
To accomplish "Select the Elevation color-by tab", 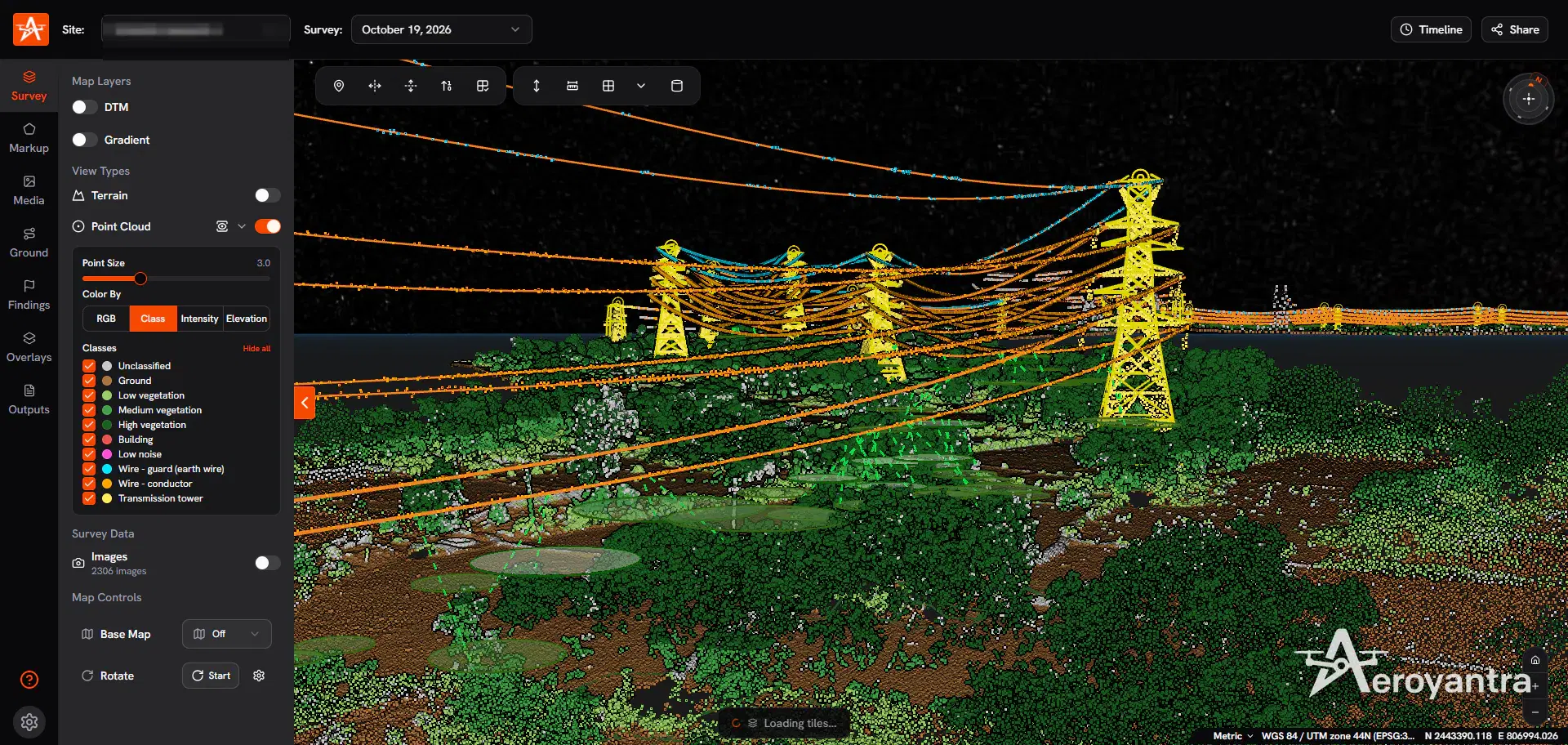I will pyautogui.click(x=247, y=319).
